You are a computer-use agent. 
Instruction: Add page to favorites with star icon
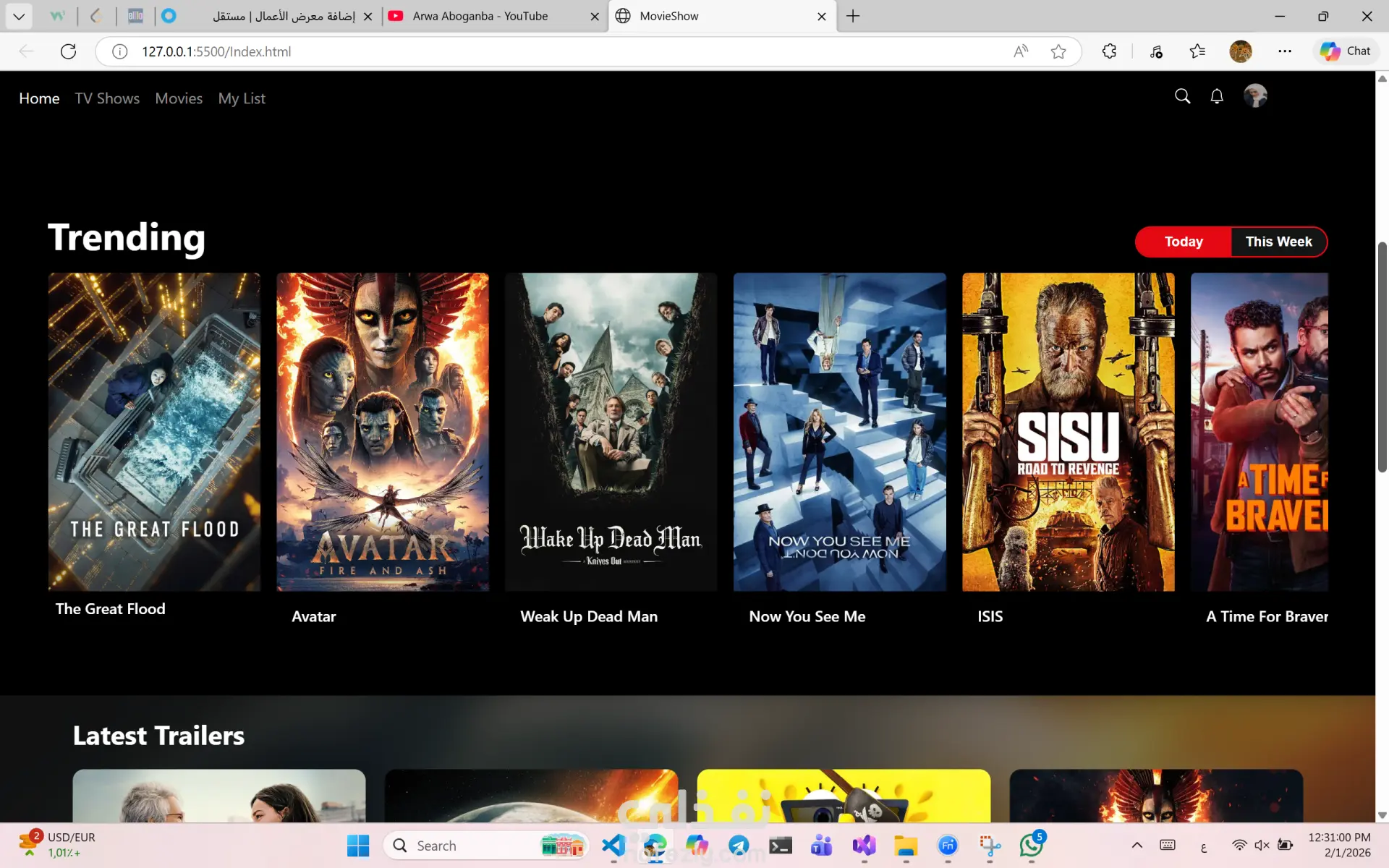pyautogui.click(x=1058, y=51)
